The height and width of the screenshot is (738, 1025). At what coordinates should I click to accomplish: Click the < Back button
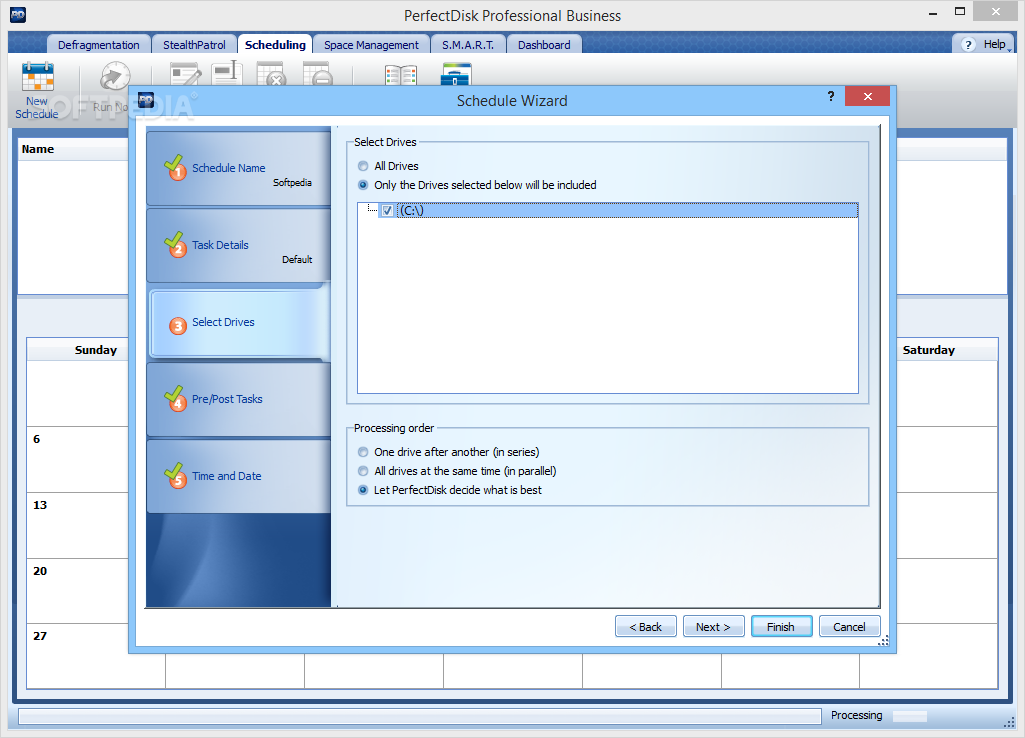[x=645, y=627]
